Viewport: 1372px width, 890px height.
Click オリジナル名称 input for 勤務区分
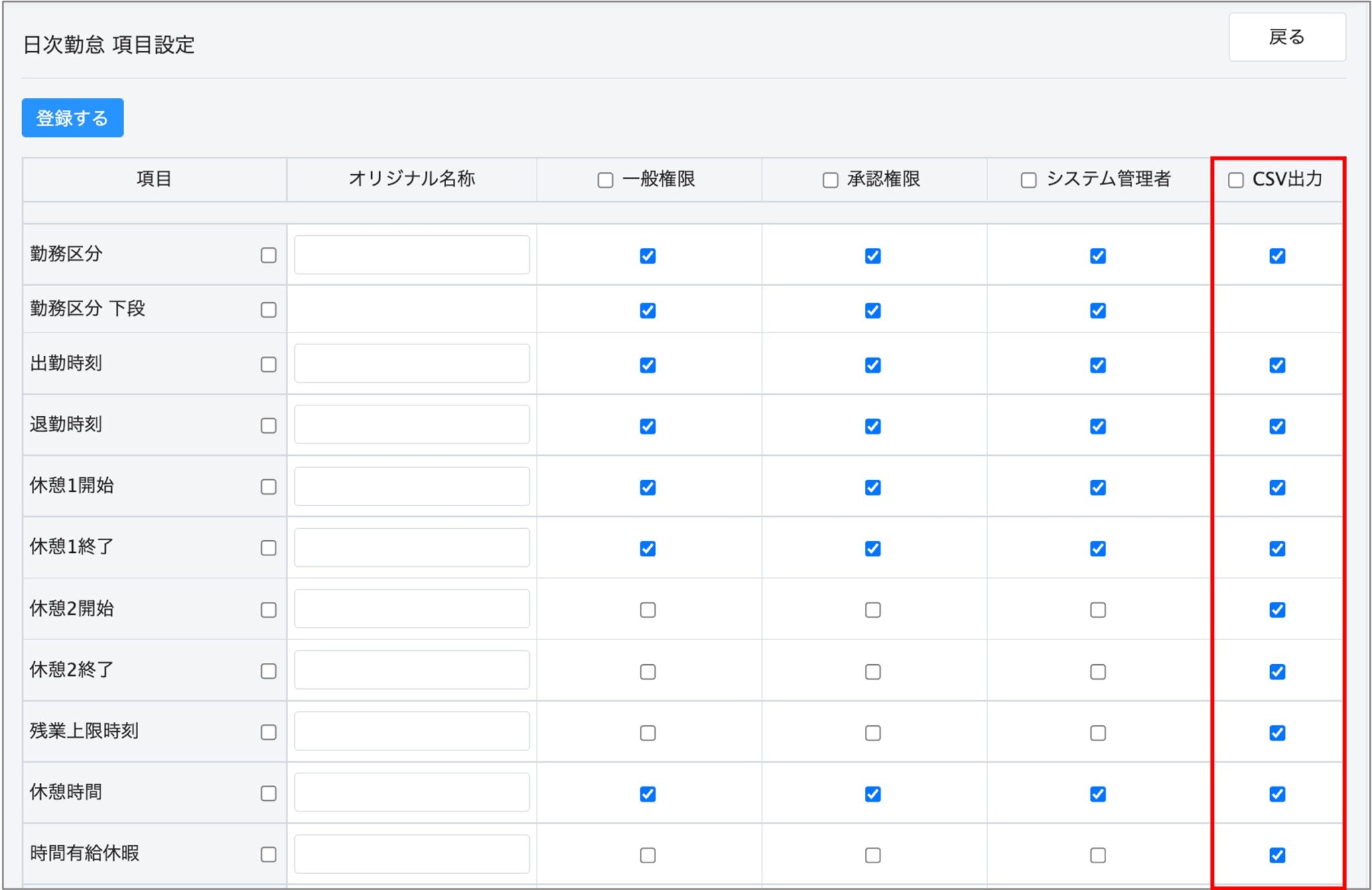[411, 255]
